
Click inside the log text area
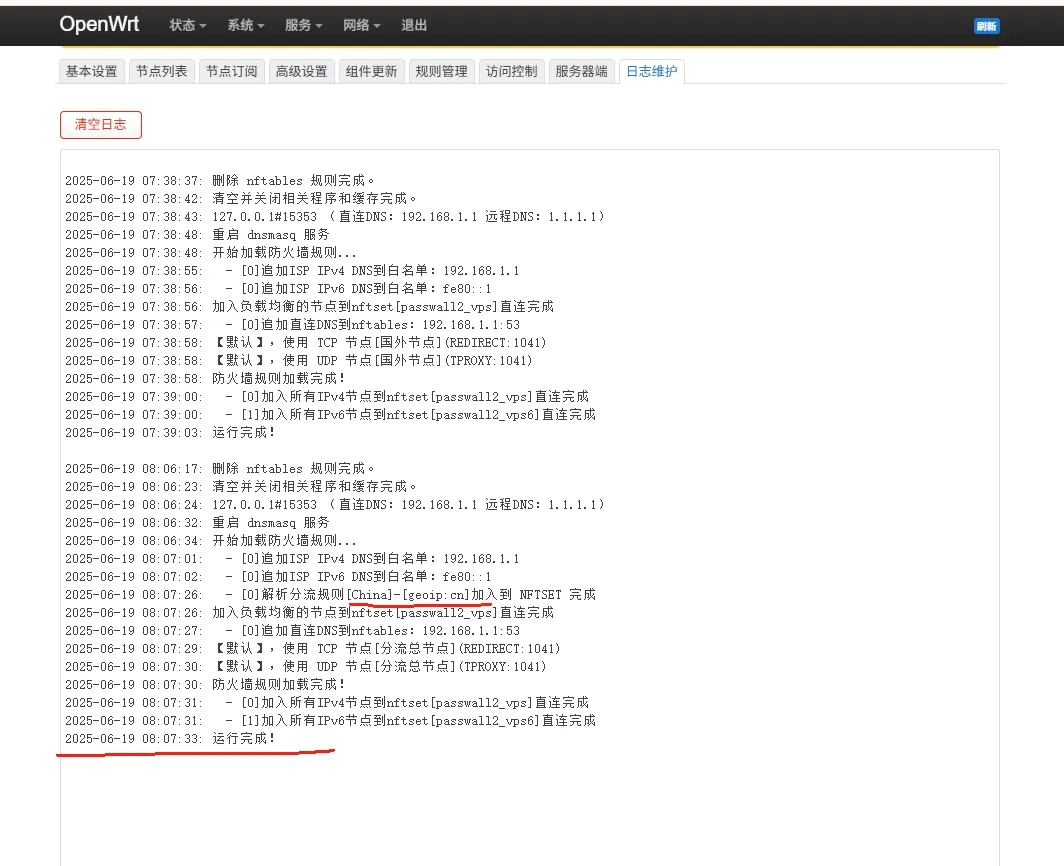tap(529, 508)
